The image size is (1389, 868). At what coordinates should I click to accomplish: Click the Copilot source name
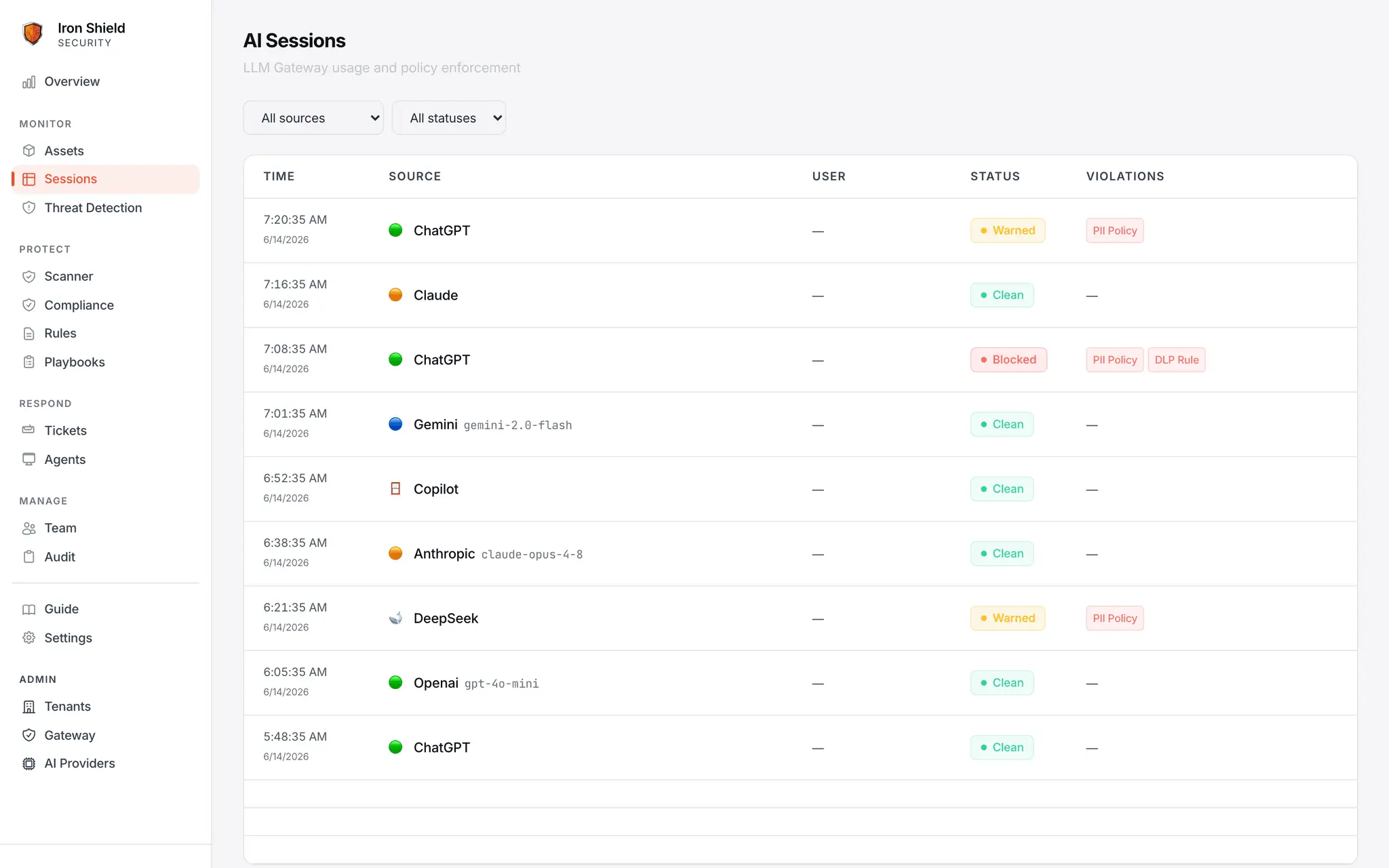(x=436, y=489)
